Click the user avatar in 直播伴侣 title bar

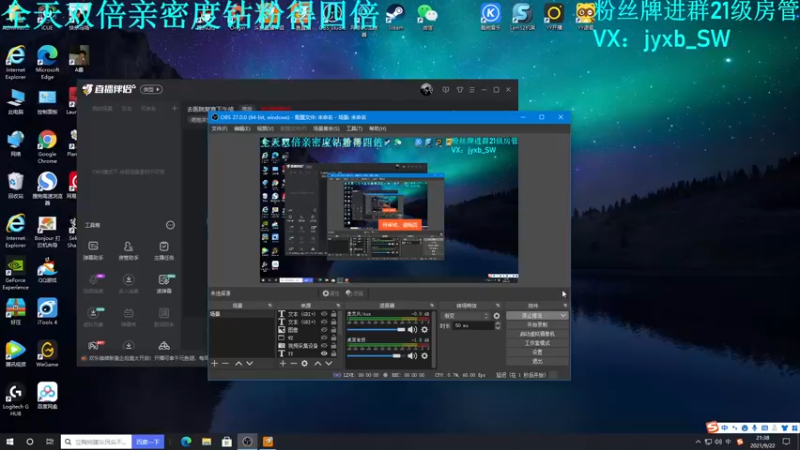pyautogui.click(x=426, y=89)
